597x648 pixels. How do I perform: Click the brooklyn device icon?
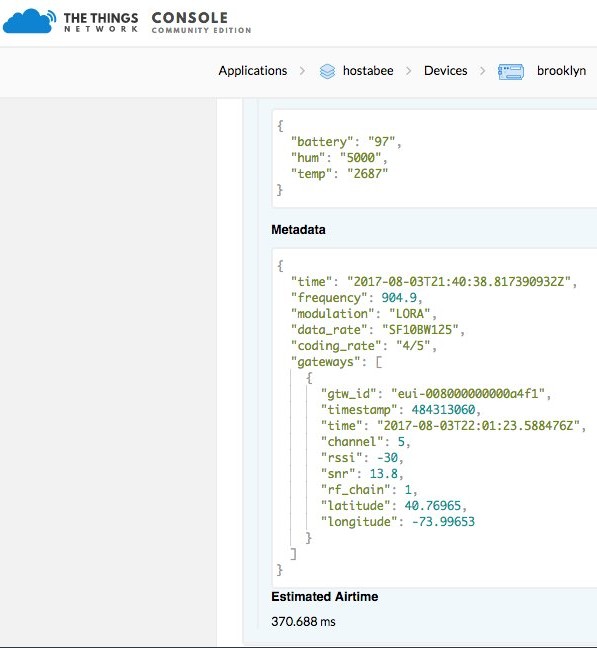(511, 71)
